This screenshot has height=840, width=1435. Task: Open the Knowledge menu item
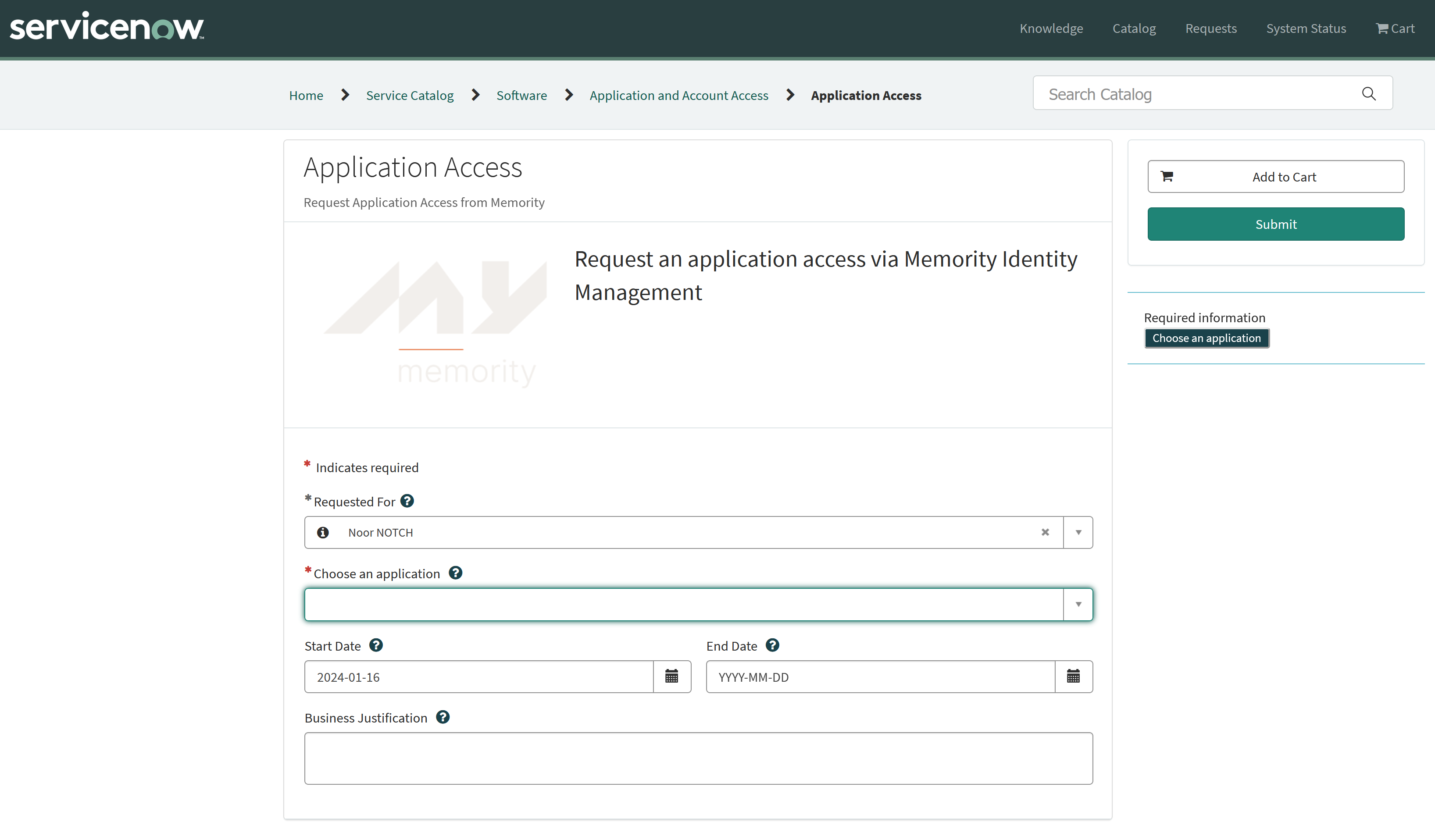(x=1051, y=28)
